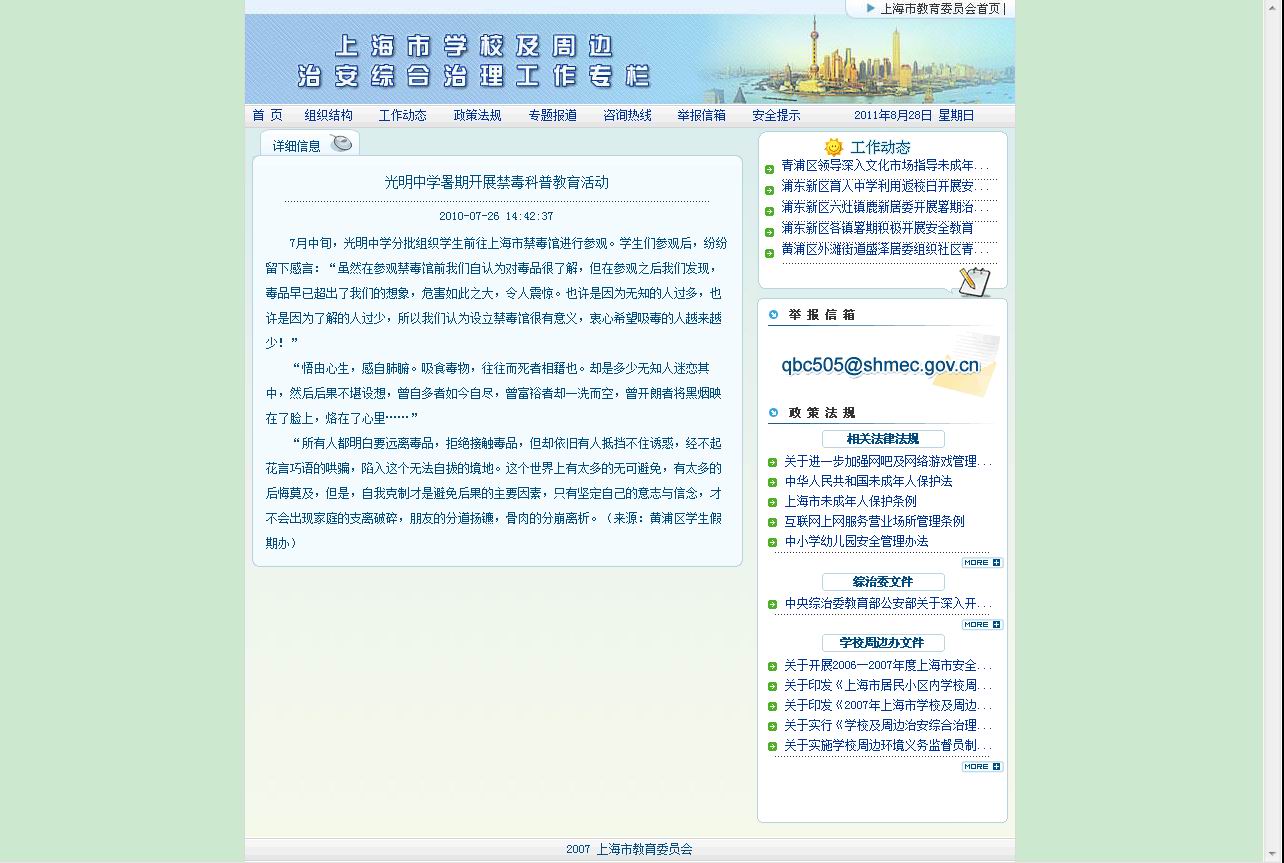The image size is (1284, 863).
Task: Click the blue arrow icon beside 举报信箱
Action: pos(773,315)
